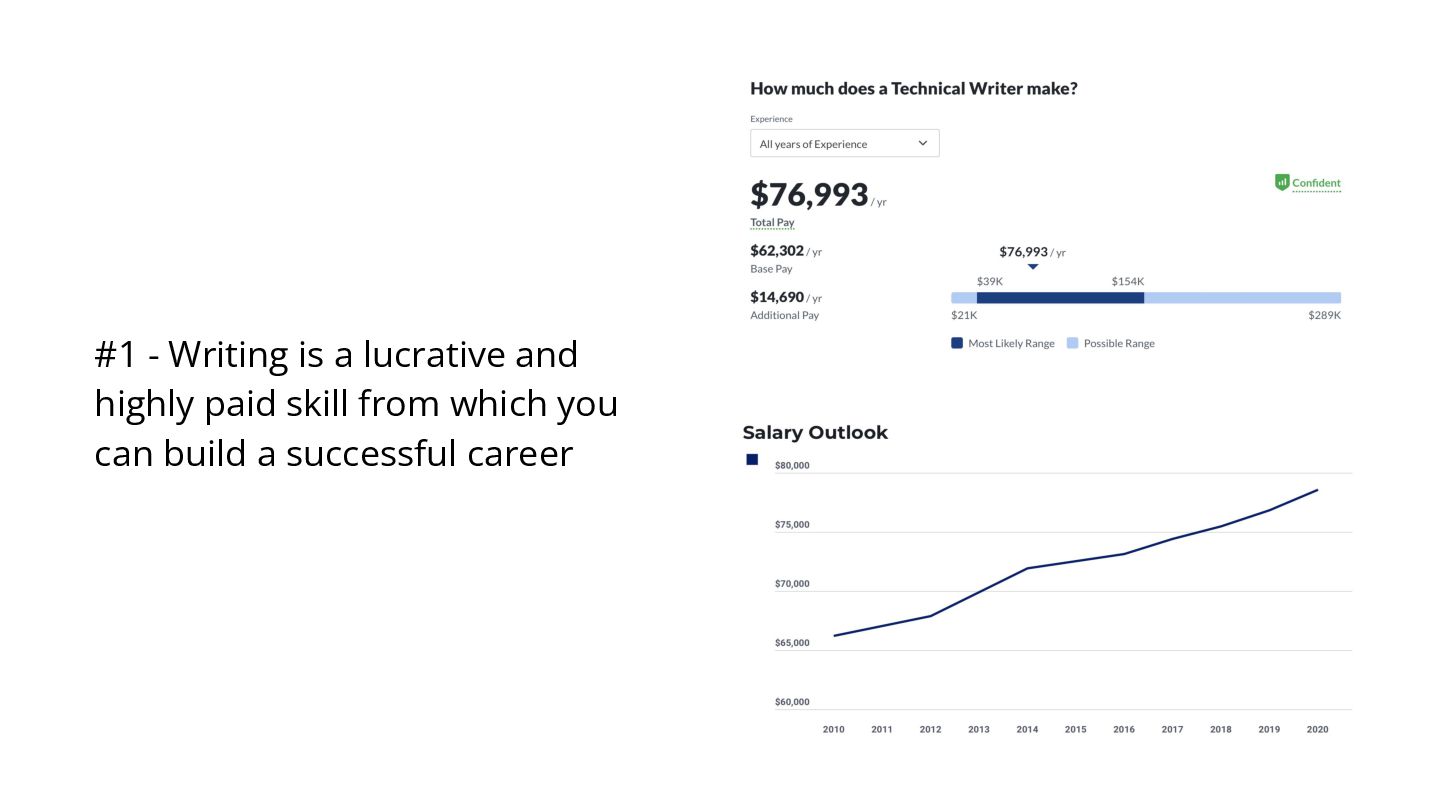The width and height of the screenshot is (1440, 810).
Task: Click the $289K maximum range label
Action: click(1324, 315)
